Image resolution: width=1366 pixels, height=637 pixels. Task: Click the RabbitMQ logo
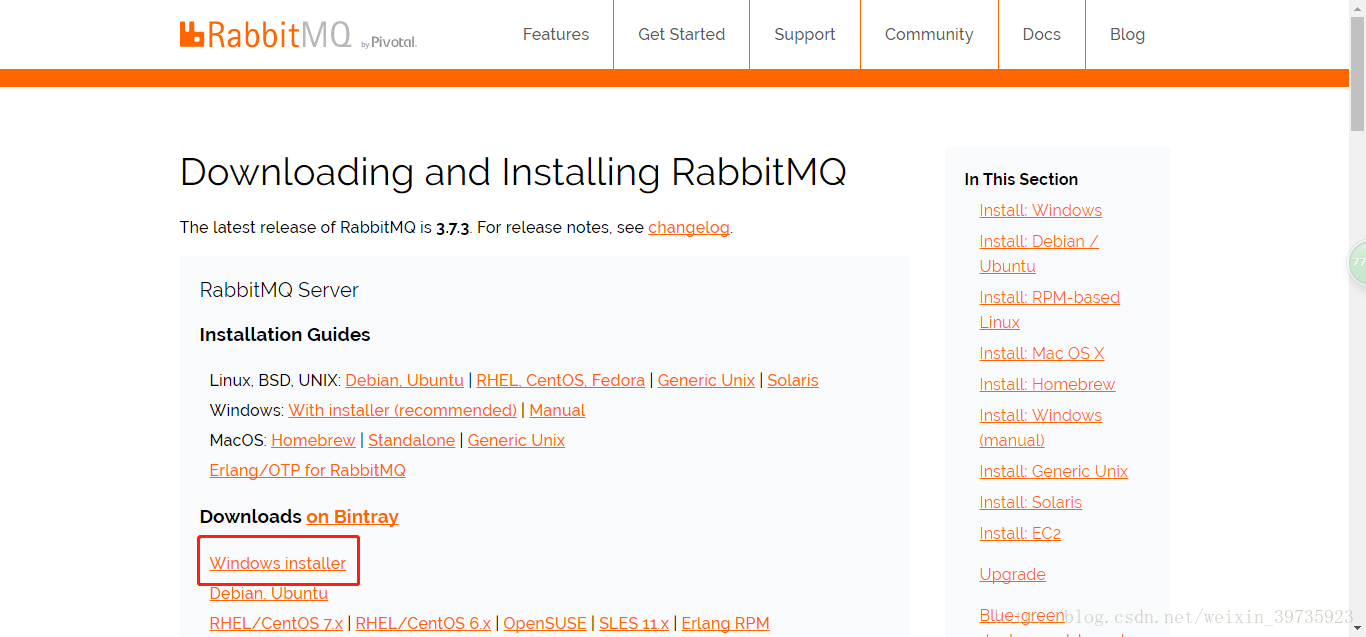(x=298, y=34)
